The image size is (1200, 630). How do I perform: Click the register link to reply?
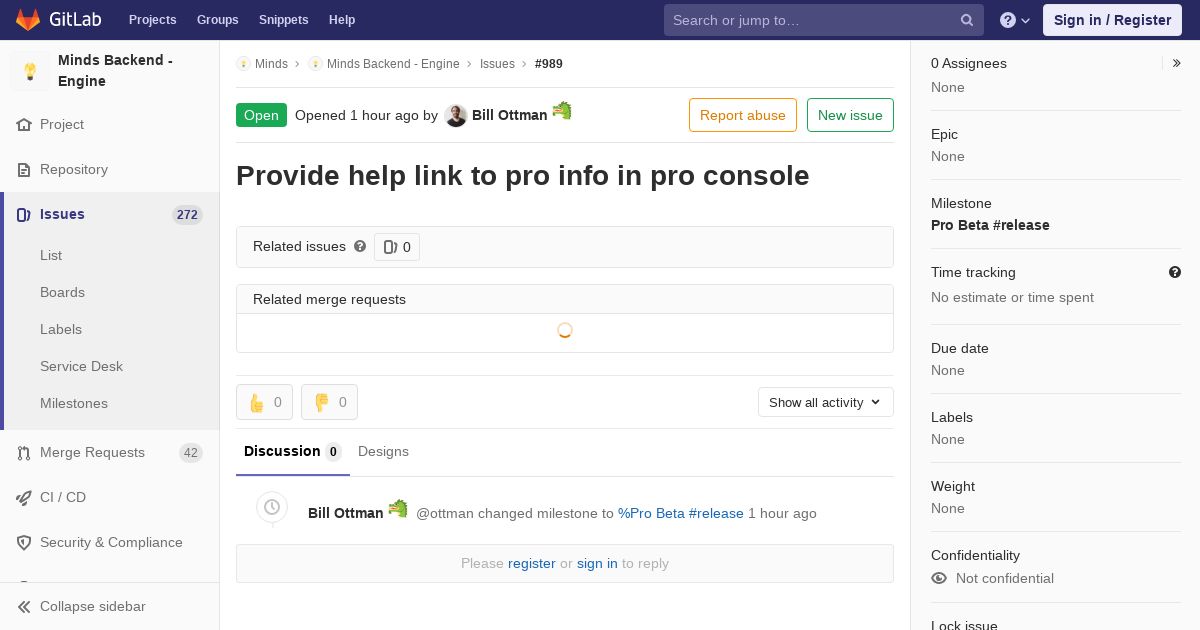point(532,563)
